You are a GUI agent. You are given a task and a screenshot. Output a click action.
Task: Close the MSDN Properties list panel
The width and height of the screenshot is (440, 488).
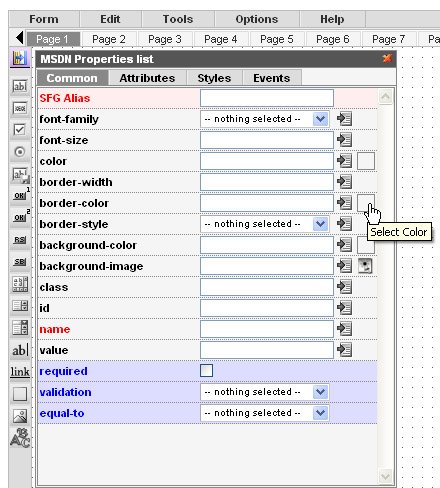(387, 59)
